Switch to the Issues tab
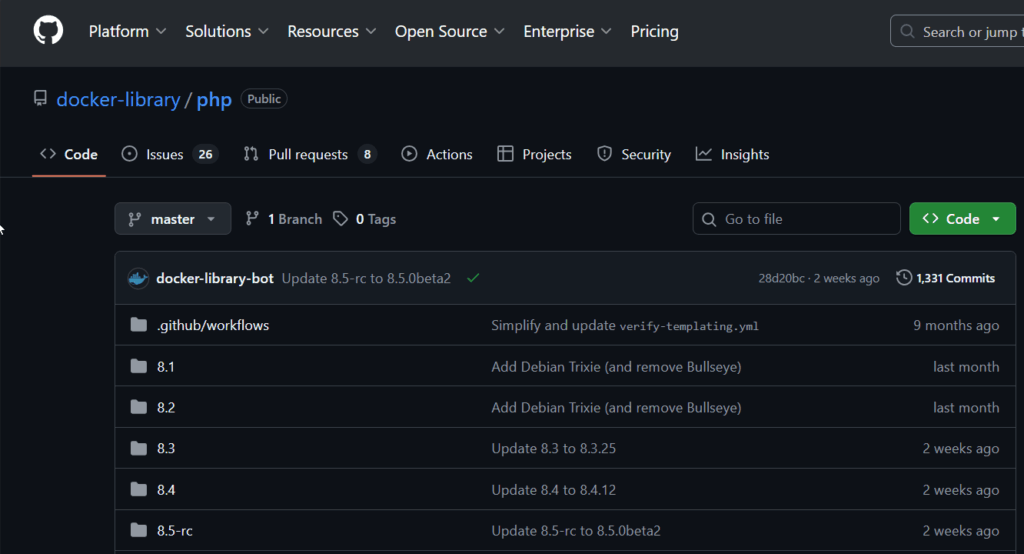Image resolution: width=1024 pixels, height=554 pixels. coord(165,155)
